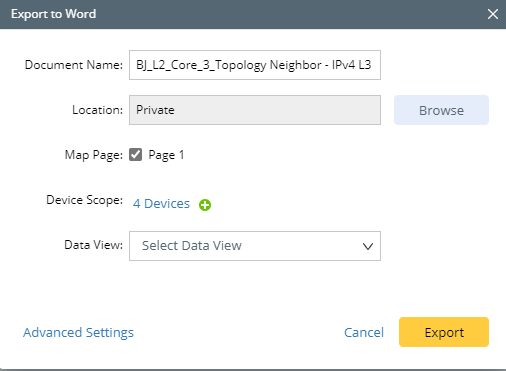The width and height of the screenshot is (506, 371).
Task: Click the Data View label
Action: point(94,245)
